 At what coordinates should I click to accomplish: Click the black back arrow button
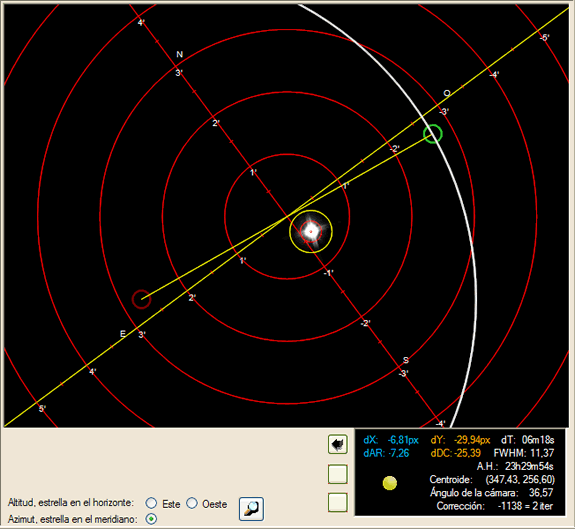(x=337, y=445)
